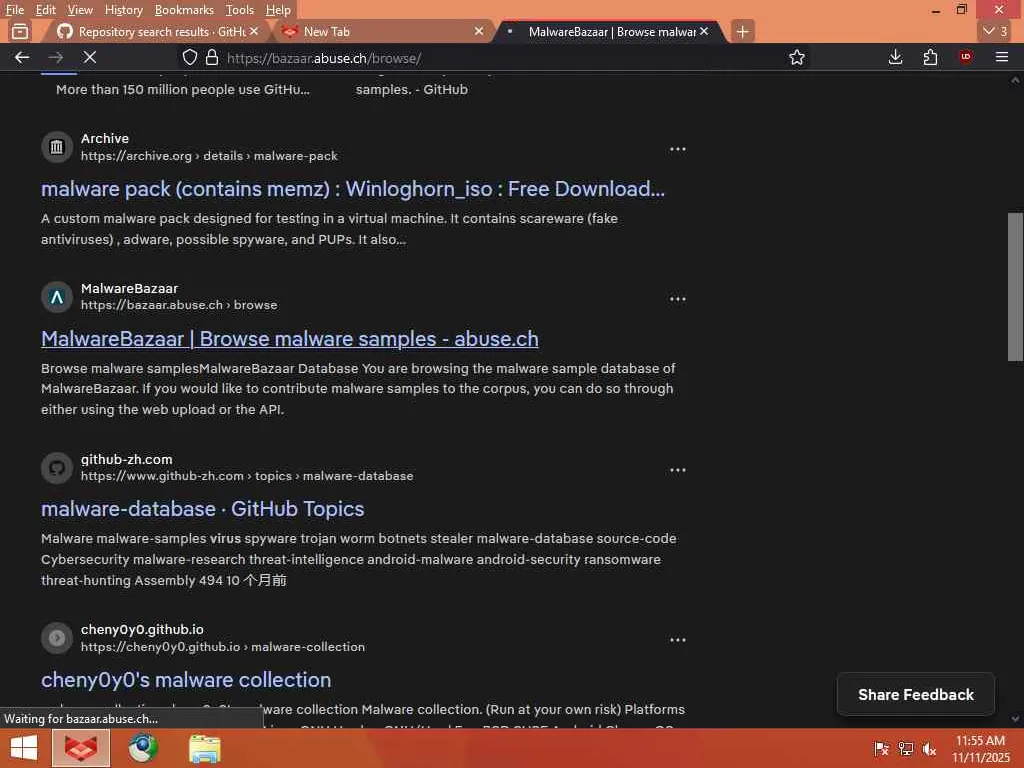Open more options for MalwareBazaar result
Viewport: 1024px width, 768px height.
pos(677,299)
